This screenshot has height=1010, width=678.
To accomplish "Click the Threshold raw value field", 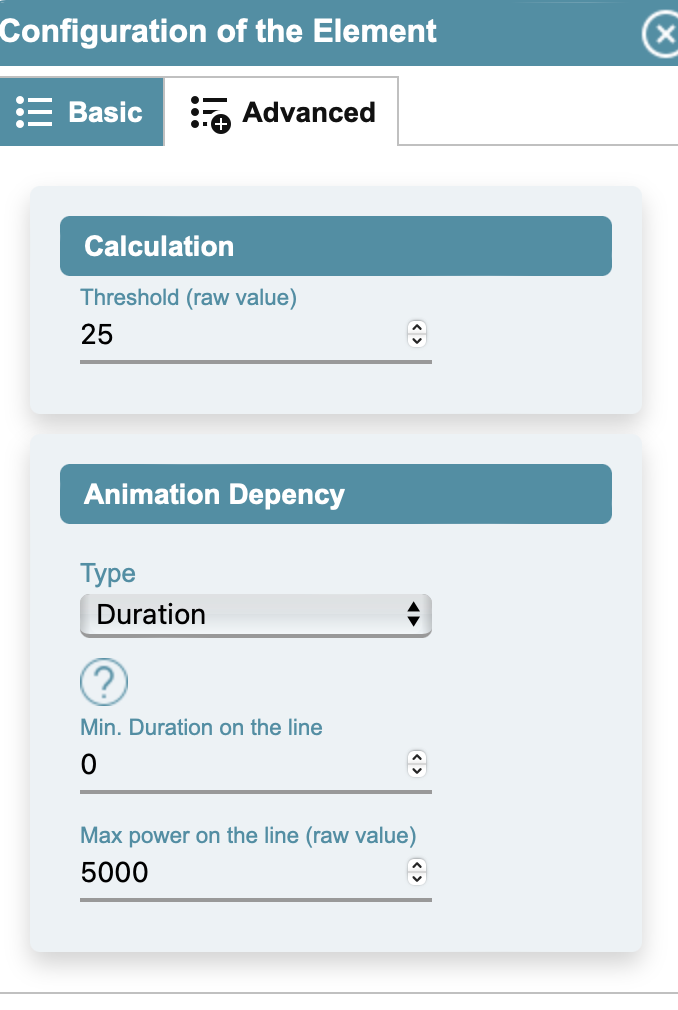I will pyautogui.click(x=256, y=335).
